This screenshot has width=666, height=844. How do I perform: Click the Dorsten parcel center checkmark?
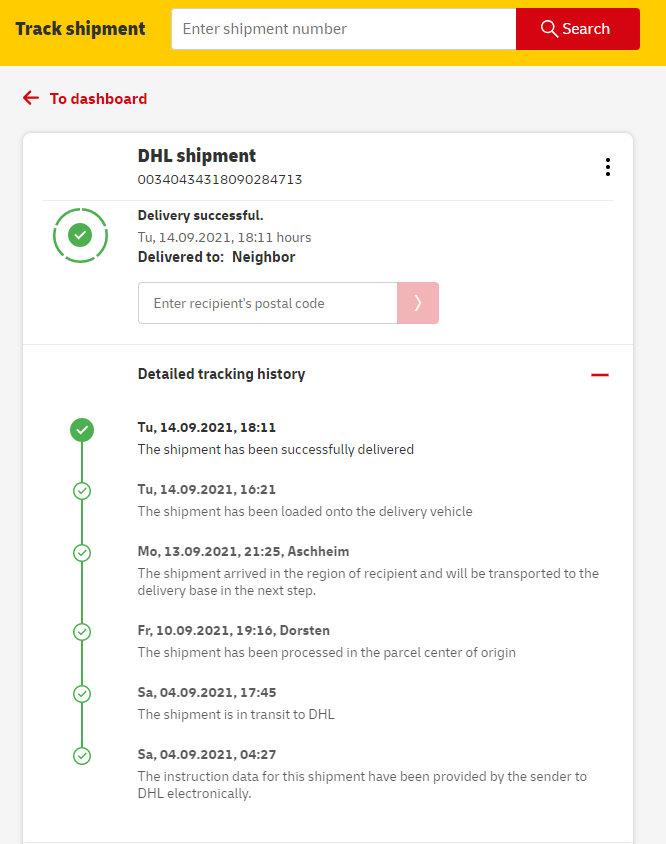coord(82,632)
